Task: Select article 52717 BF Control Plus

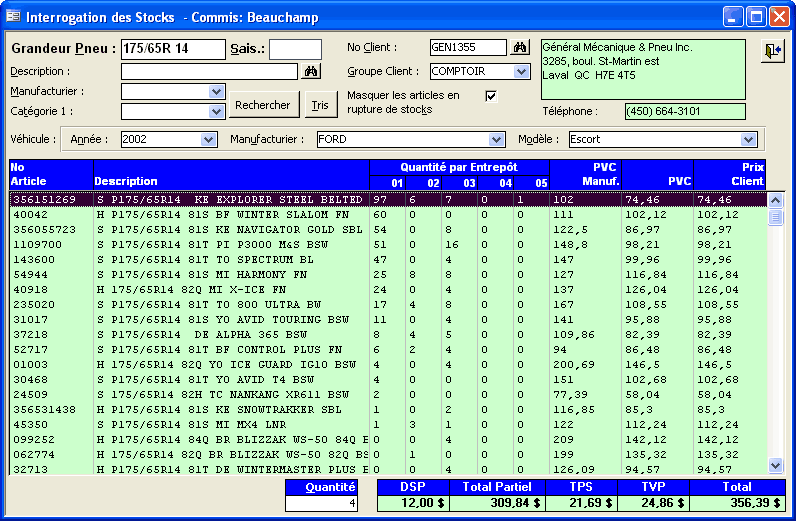Action: [388, 349]
